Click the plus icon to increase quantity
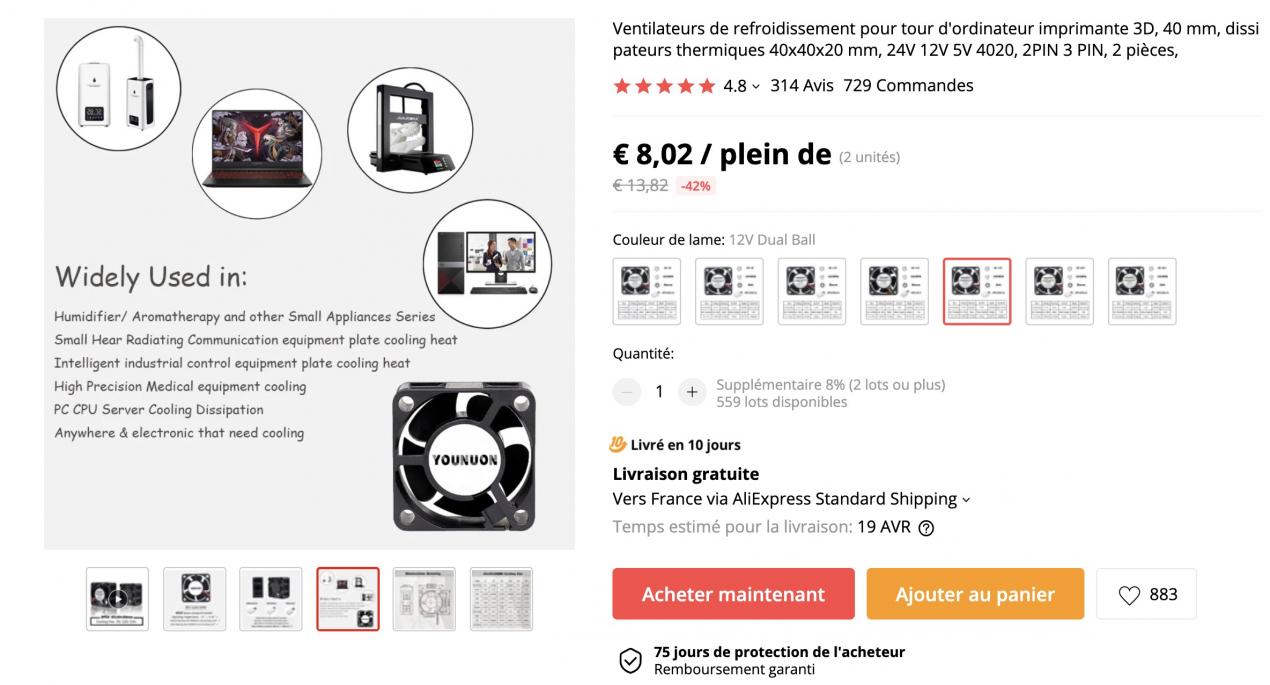The width and height of the screenshot is (1270, 685). [691, 392]
